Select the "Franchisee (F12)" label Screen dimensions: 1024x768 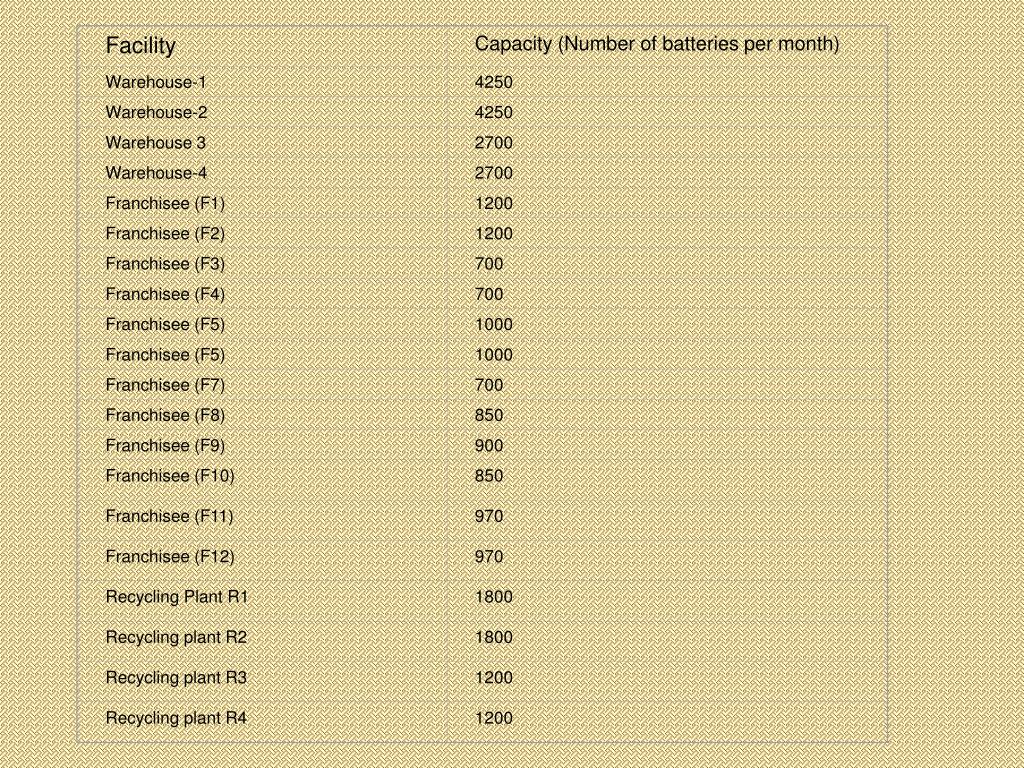tap(170, 557)
